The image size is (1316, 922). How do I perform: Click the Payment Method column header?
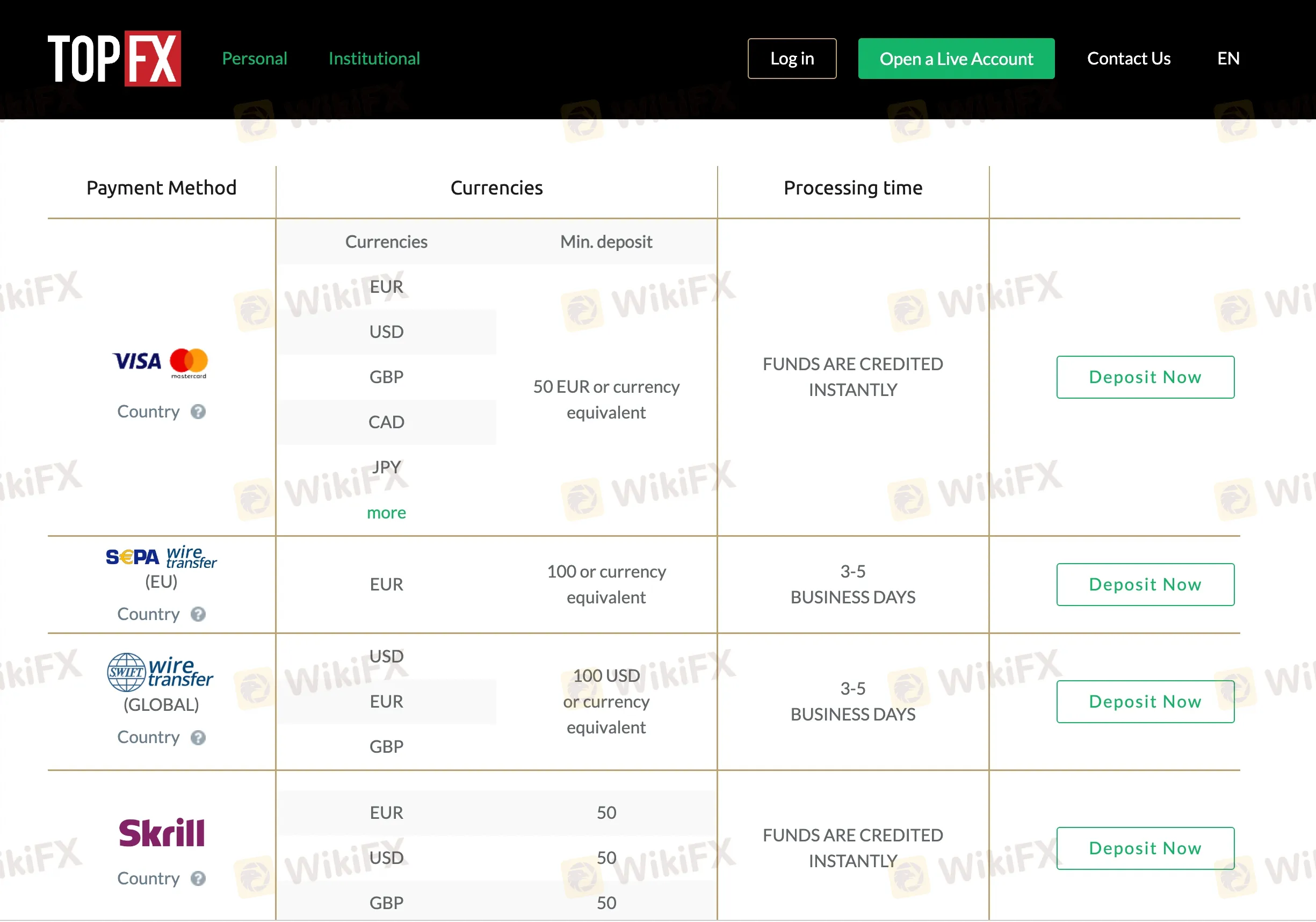[161, 188]
